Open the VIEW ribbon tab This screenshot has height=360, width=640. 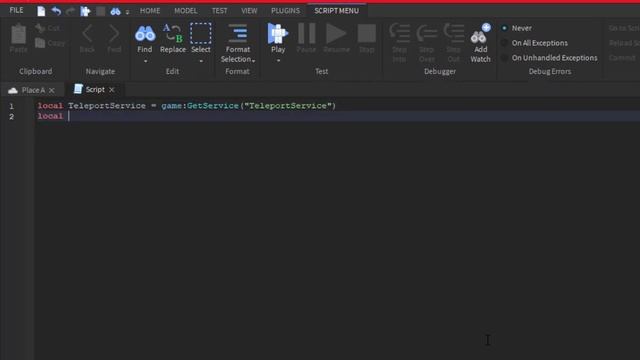point(249,11)
